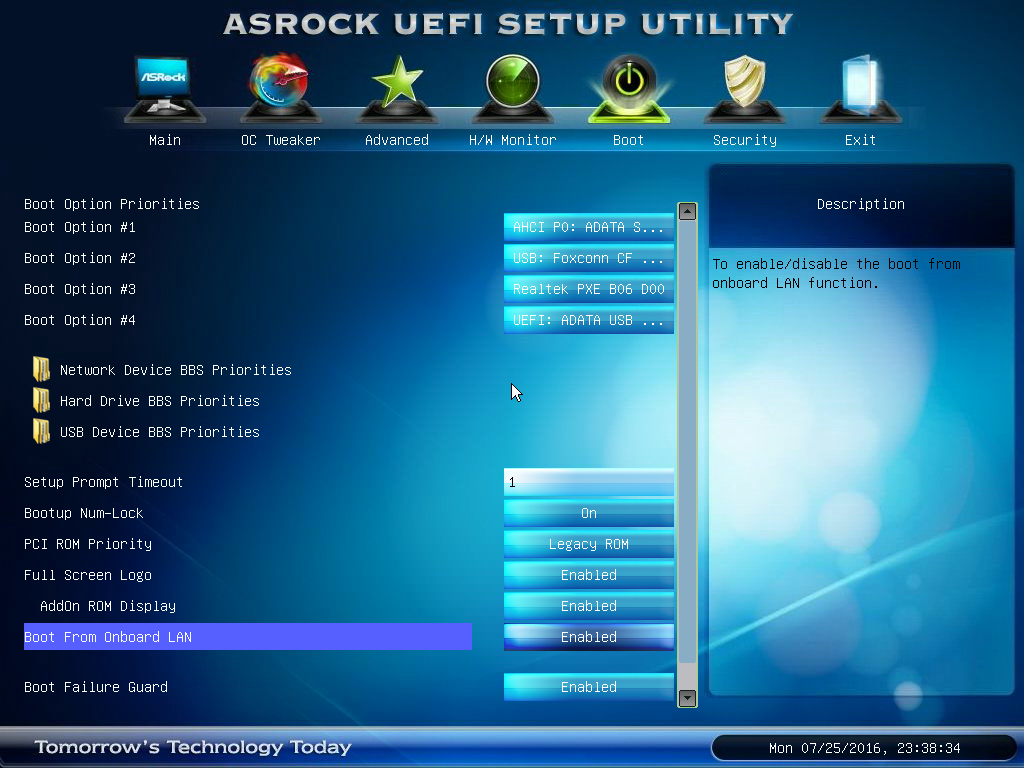Toggle Full Screen Logo Enabled value

(588, 575)
